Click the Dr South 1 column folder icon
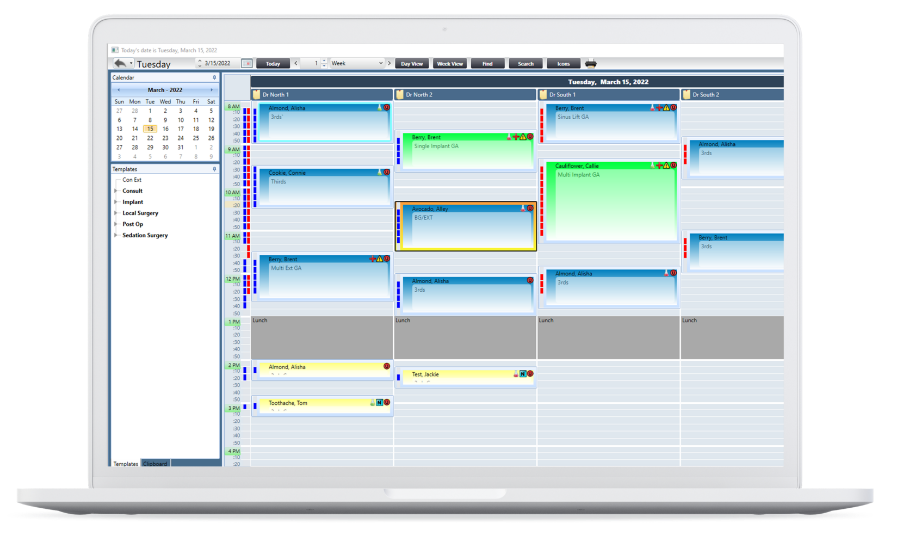This screenshot has height=535, width=903. [x=543, y=95]
